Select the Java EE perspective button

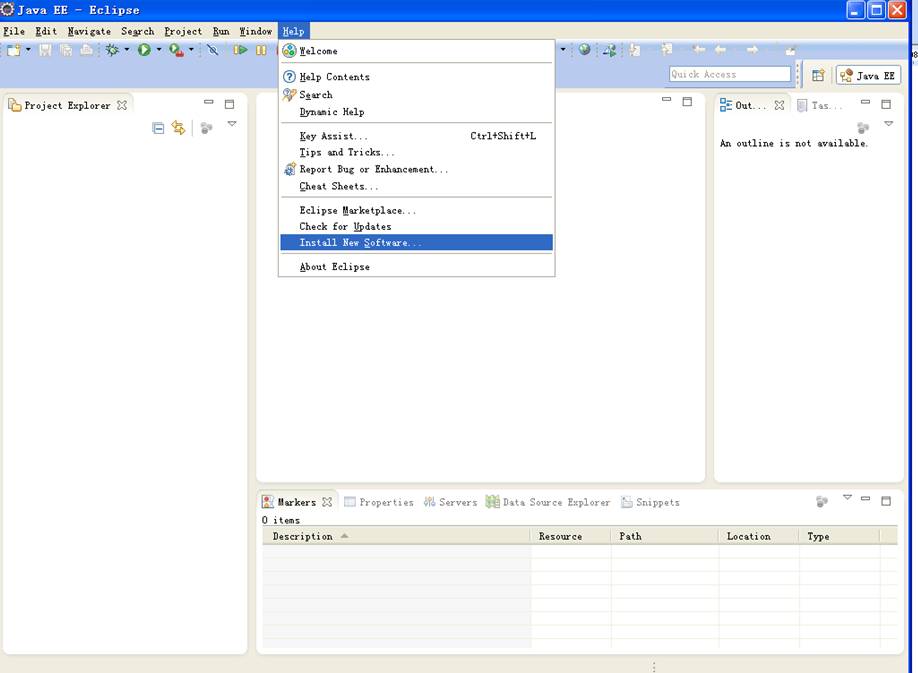(868, 75)
